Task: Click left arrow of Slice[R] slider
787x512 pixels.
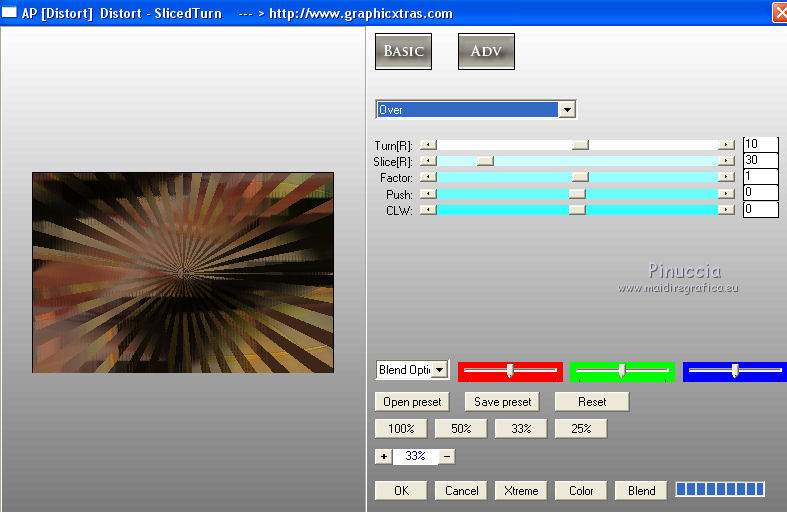Action: [x=428, y=161]
